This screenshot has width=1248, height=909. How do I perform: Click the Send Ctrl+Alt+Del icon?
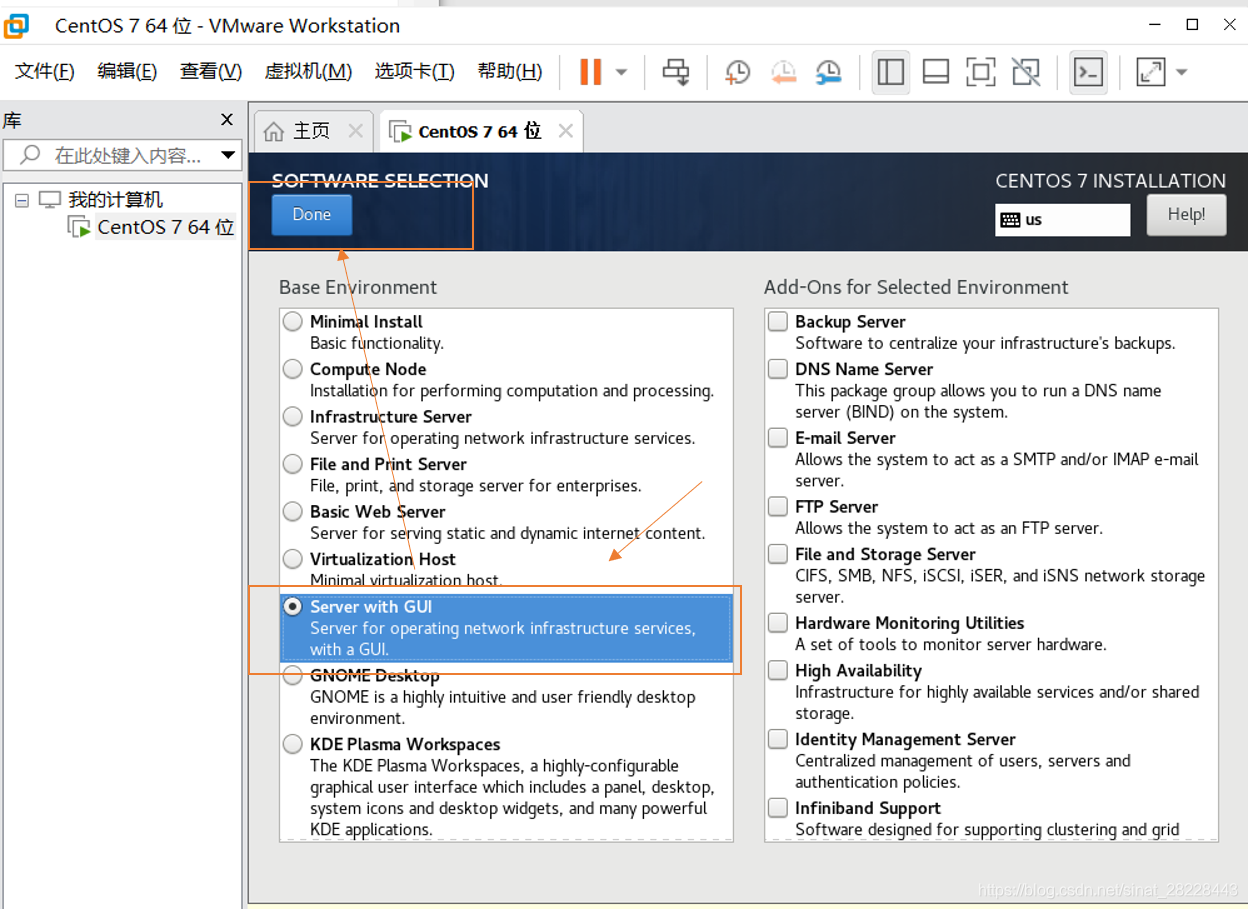coord(676,72)
